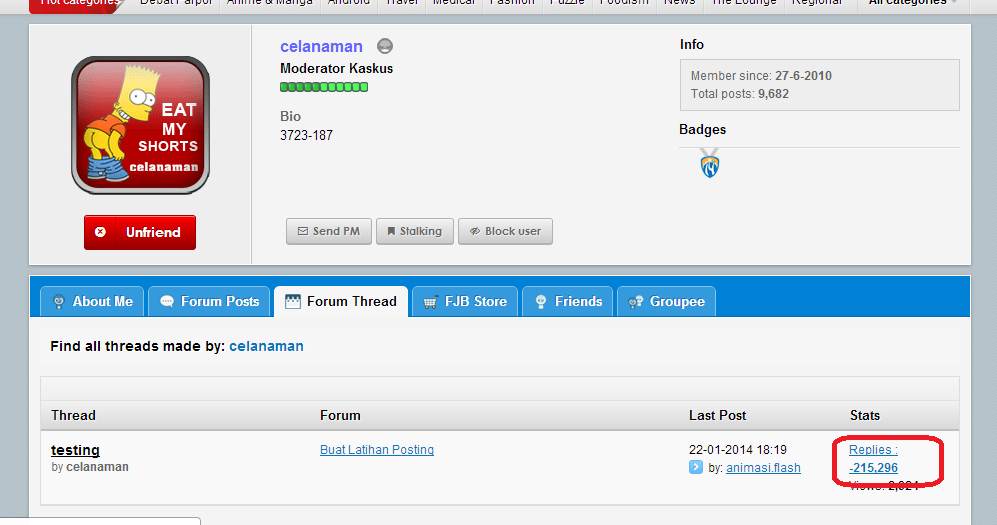
Task: Click the Replies : link in Stats
Action: [873, 450]
